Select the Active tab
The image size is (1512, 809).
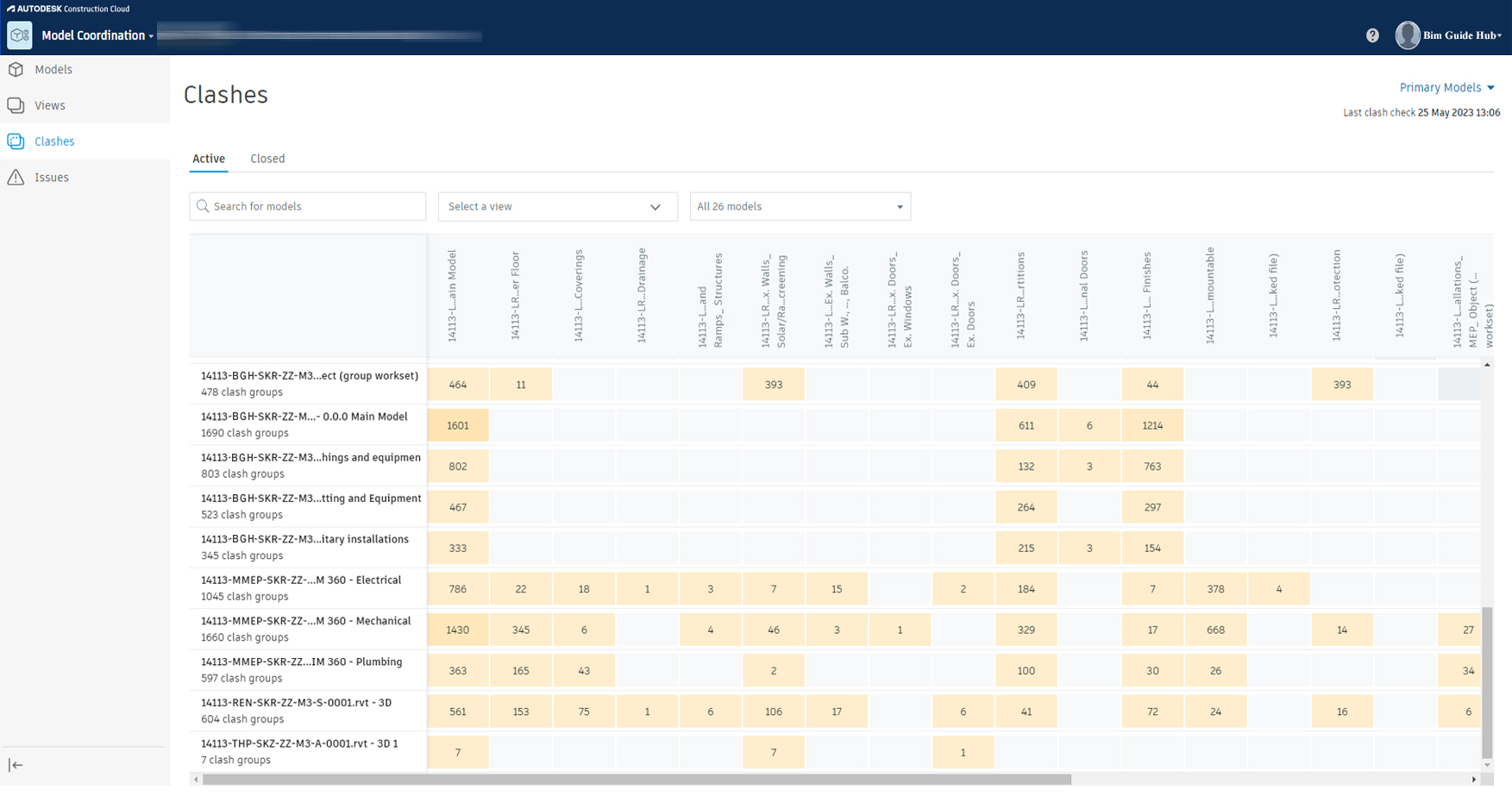tap(209, 159)
